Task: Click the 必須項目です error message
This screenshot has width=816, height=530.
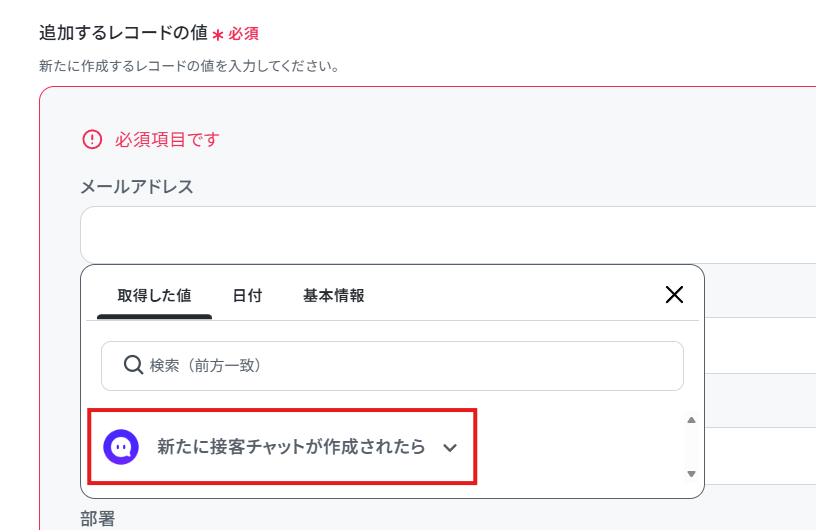Action: 167,140
